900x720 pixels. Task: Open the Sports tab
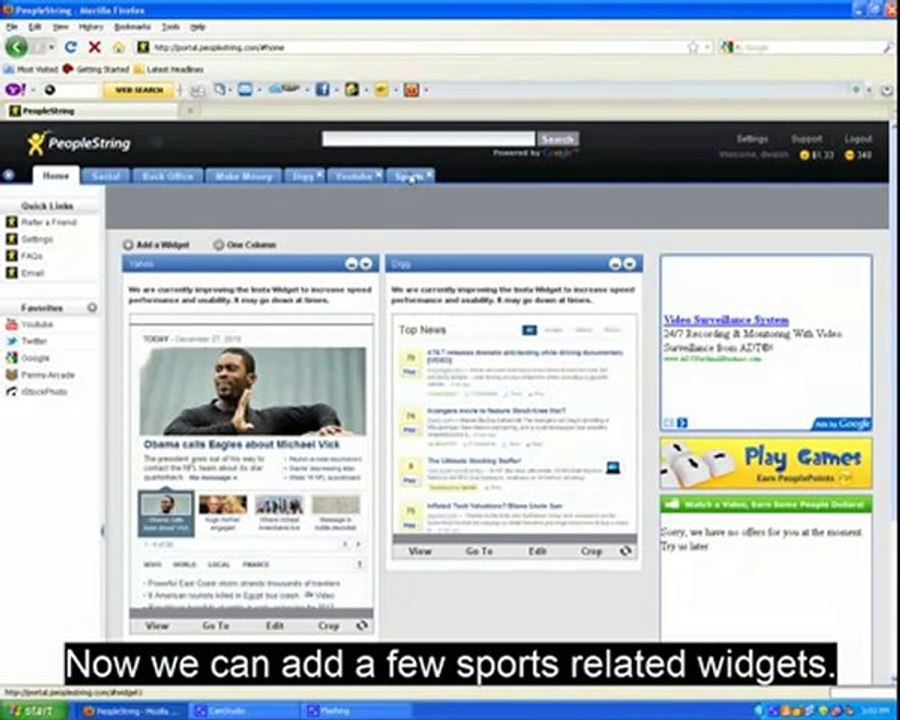coord(408,176)
